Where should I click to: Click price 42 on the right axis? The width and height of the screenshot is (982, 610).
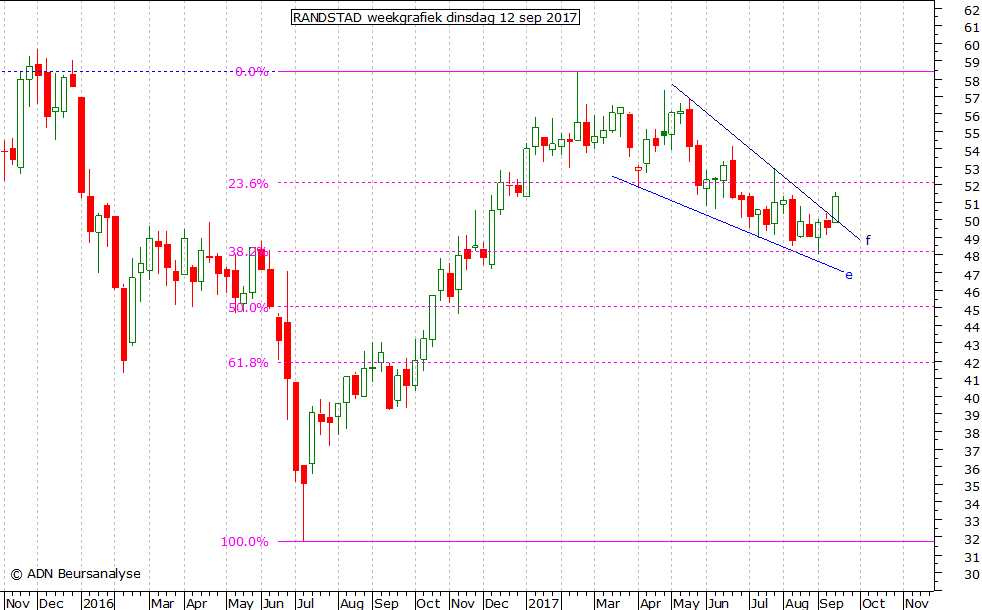[972, 363]
